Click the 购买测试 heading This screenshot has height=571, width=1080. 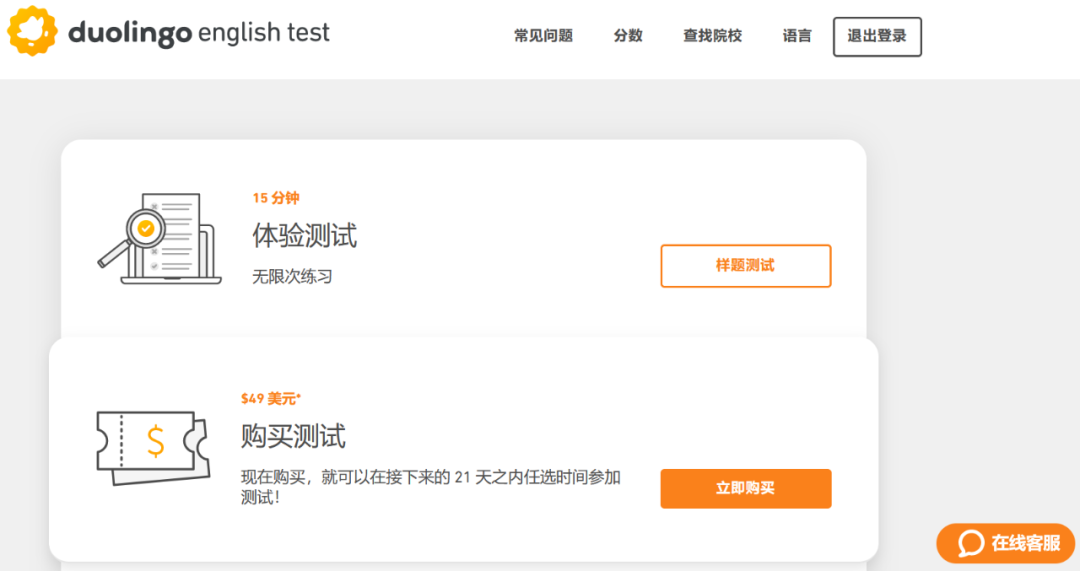pyautogui.click(x=293, y=436)
